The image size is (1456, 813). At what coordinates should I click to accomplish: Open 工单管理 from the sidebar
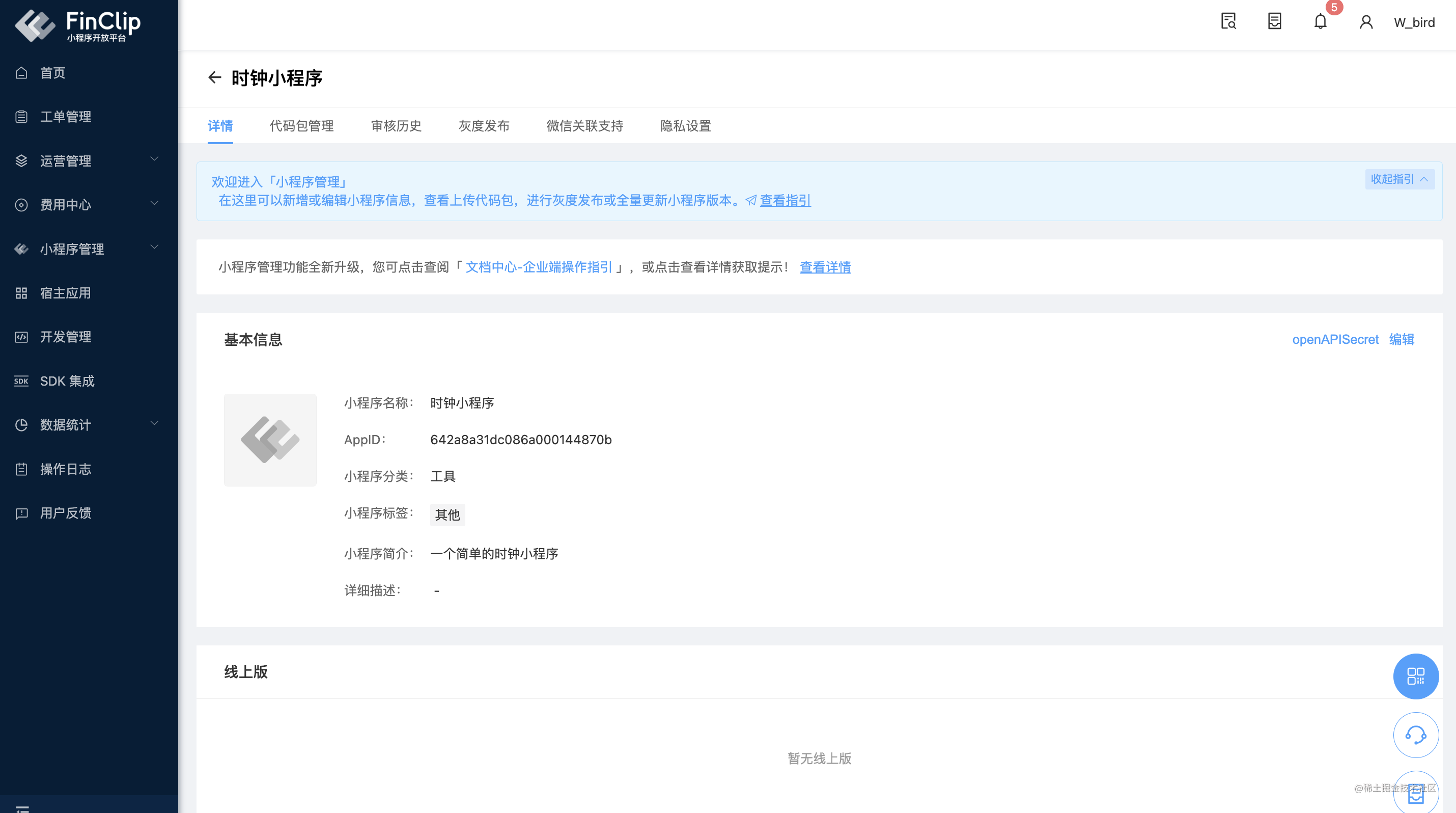[x=65, y=117]
